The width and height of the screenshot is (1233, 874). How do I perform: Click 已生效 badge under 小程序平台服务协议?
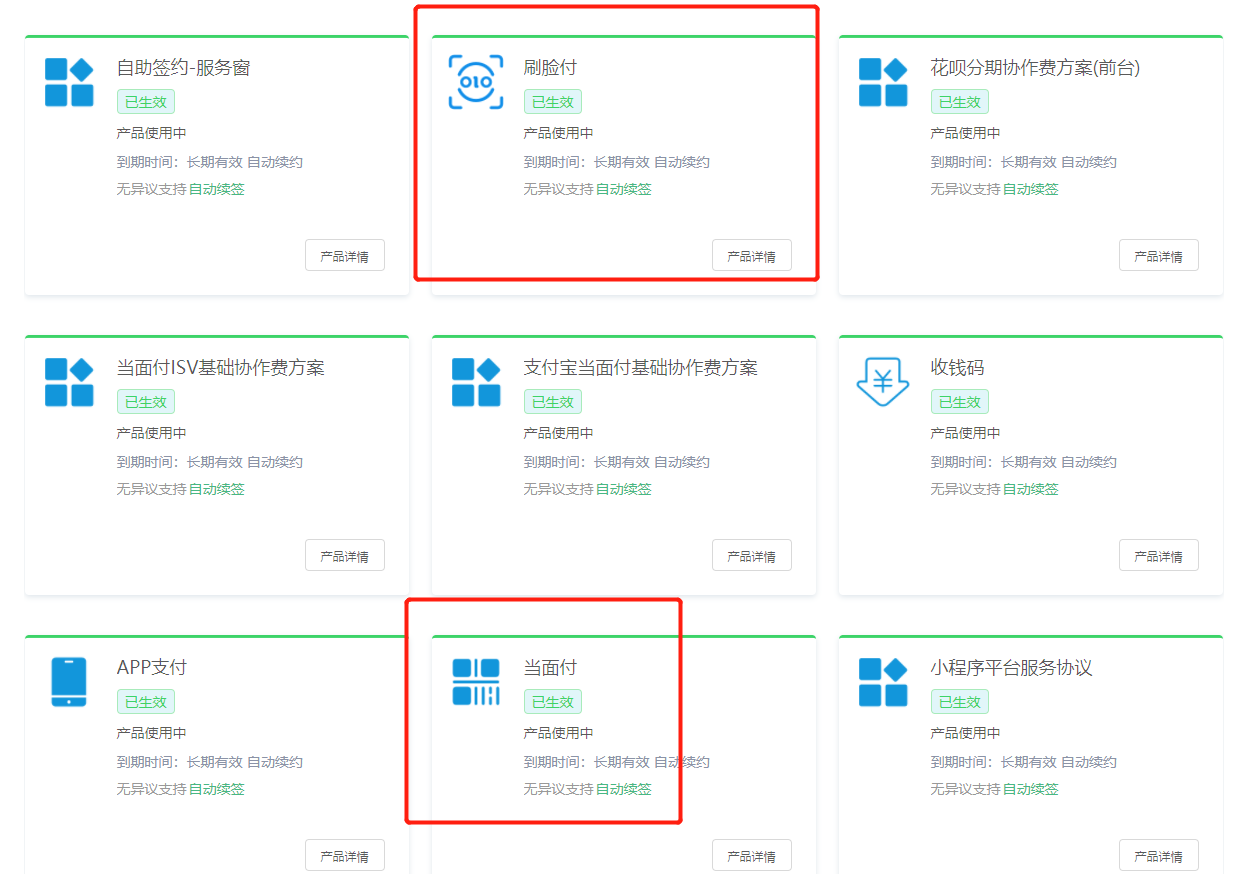pos(960,702)
